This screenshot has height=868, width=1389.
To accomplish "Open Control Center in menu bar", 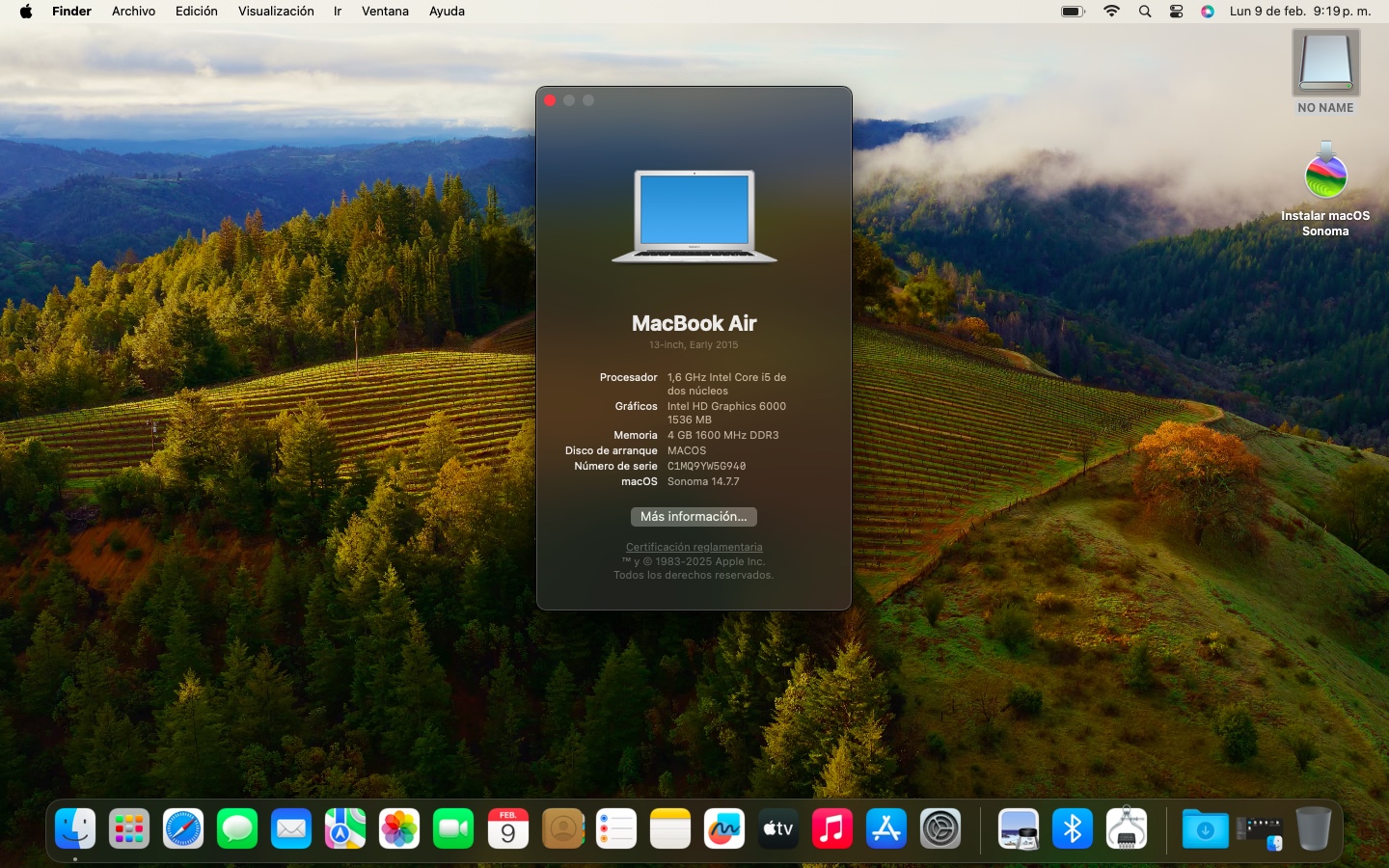I will [1176, 12].
